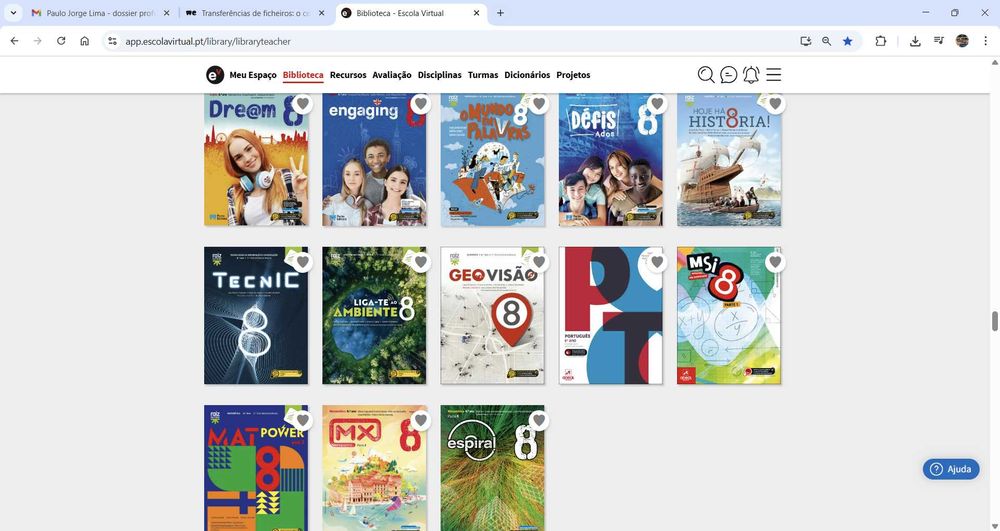Bookmark star icon in address bar
The height and width of the screenshot is (531, 1000).
tap(848, 41)
